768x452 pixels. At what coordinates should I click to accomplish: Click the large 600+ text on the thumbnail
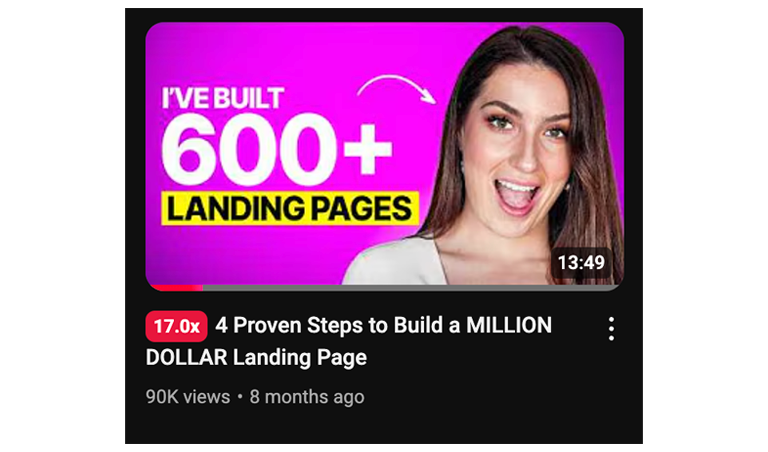click(277, 149)
